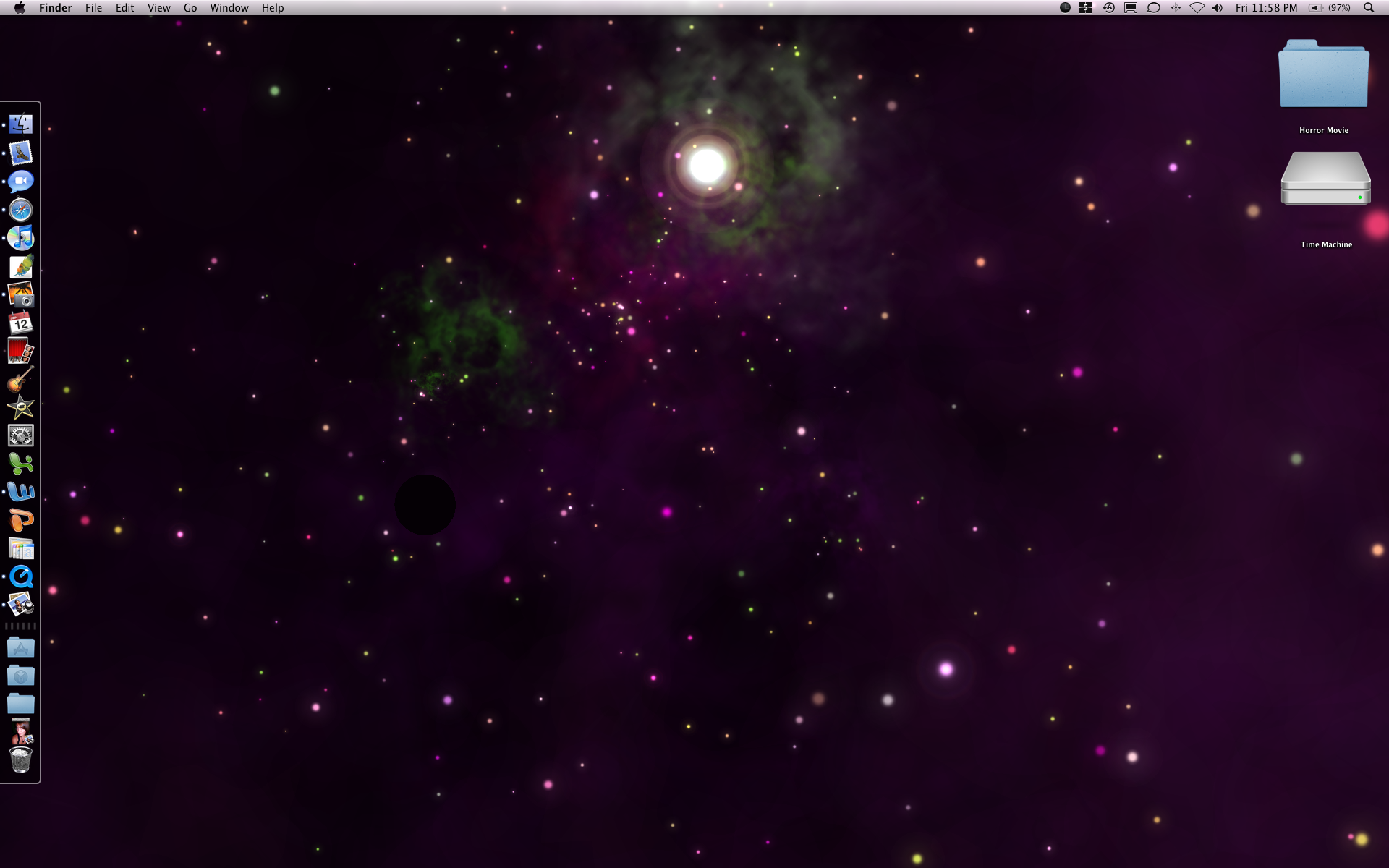Image resolution: width=1389 pixels, height=868 pixels.
Task: Open the Window menu
Action: click(229, 8)
